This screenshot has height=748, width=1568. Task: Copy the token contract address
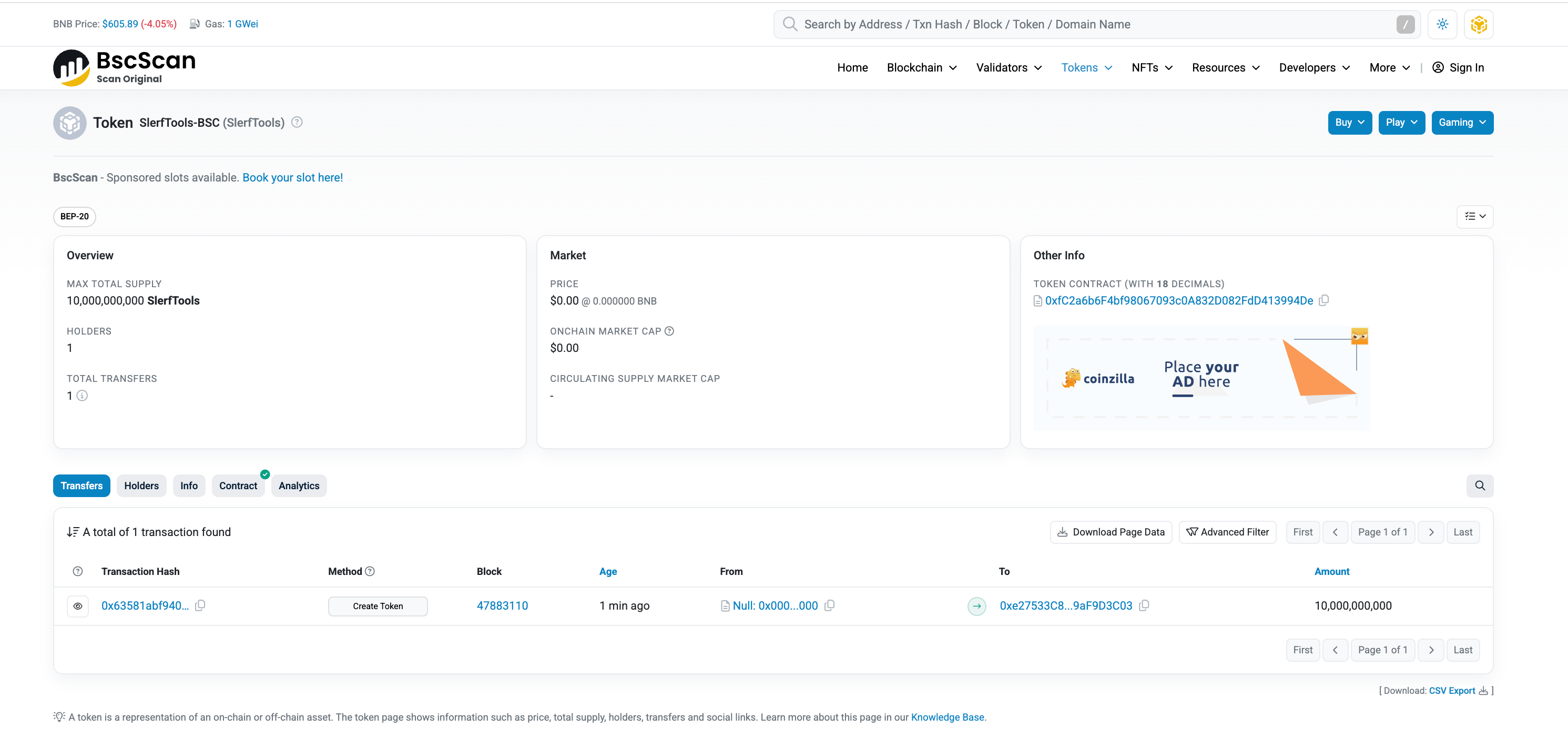(1324, 300)
